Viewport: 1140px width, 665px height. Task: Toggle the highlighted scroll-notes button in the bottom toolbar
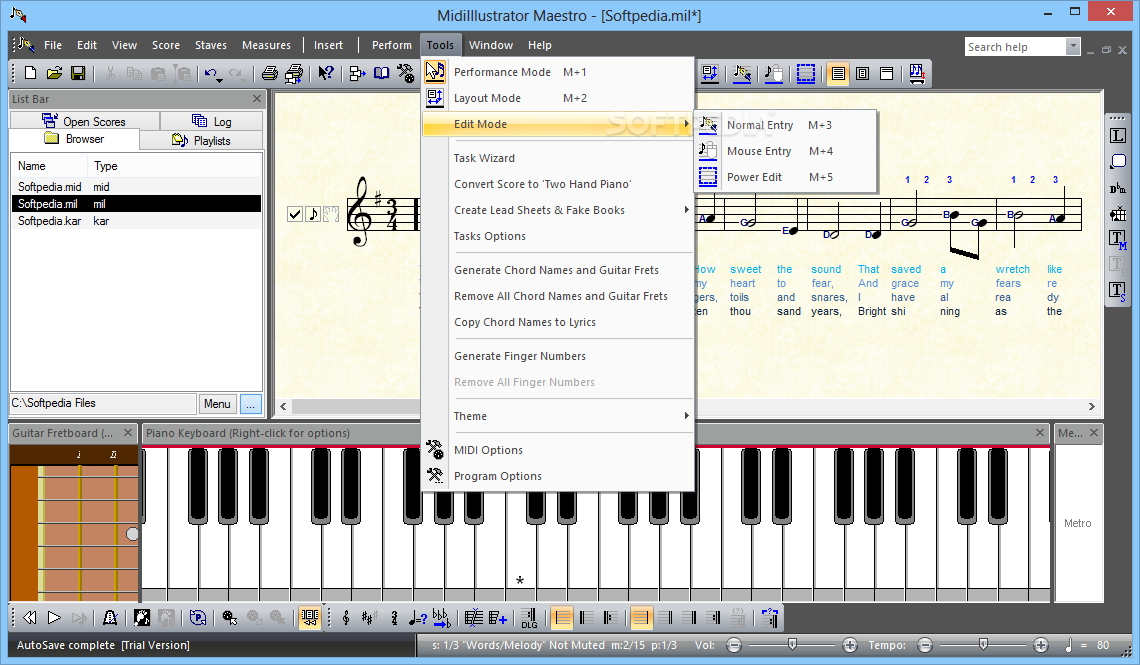[x=310, y=618]
